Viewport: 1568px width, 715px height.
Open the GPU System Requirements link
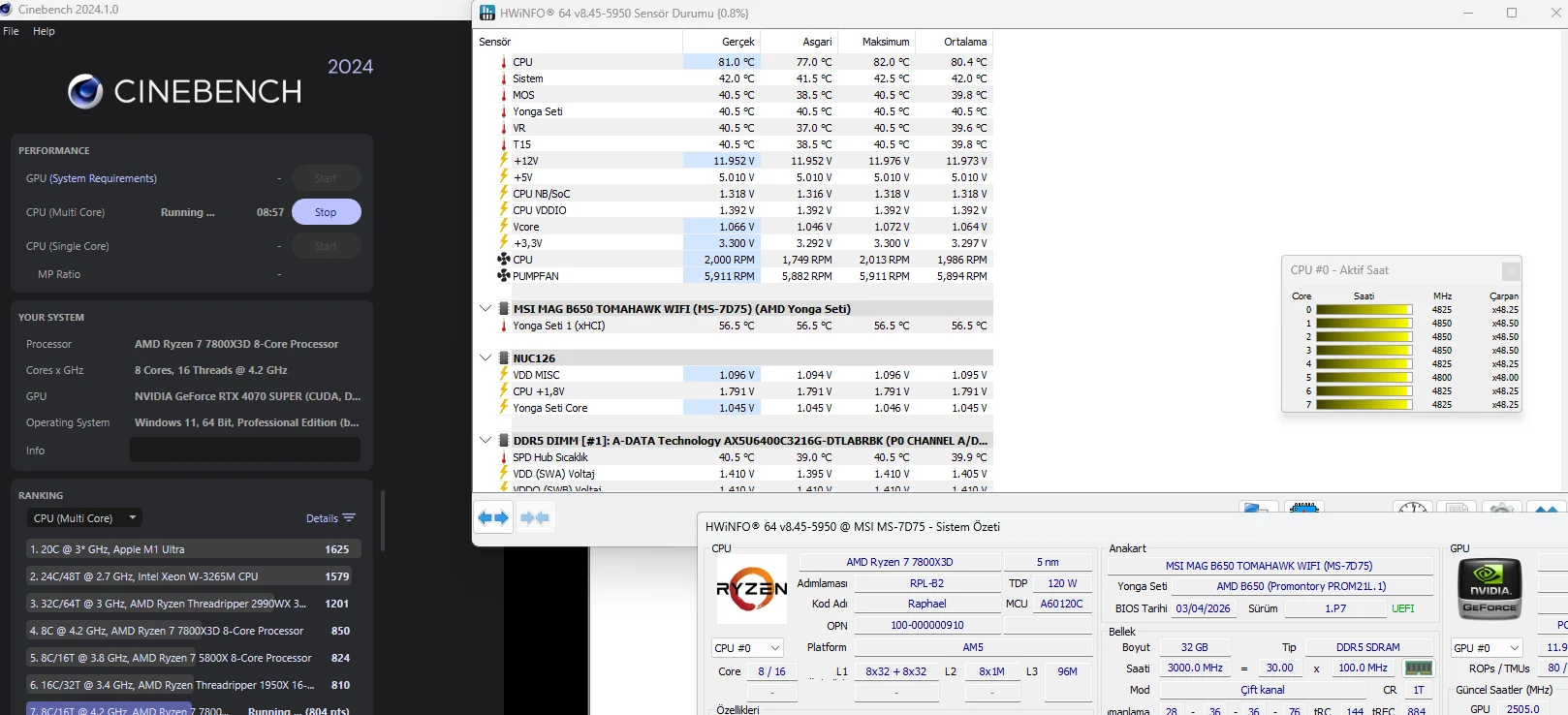click(x=104, y=178)
